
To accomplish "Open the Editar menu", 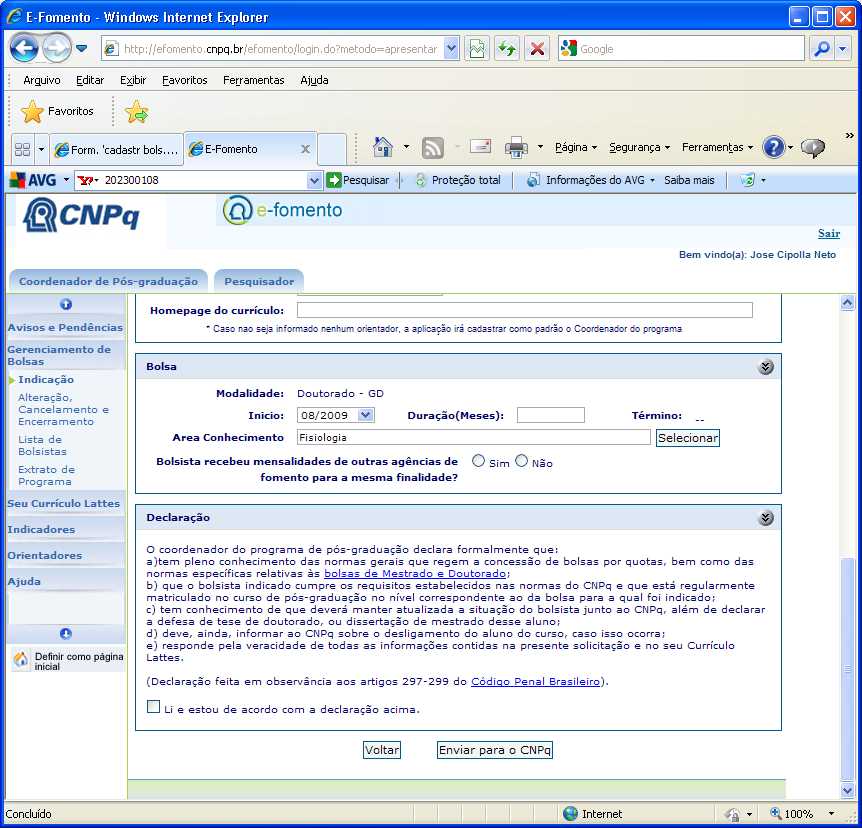I will (90, 80).
